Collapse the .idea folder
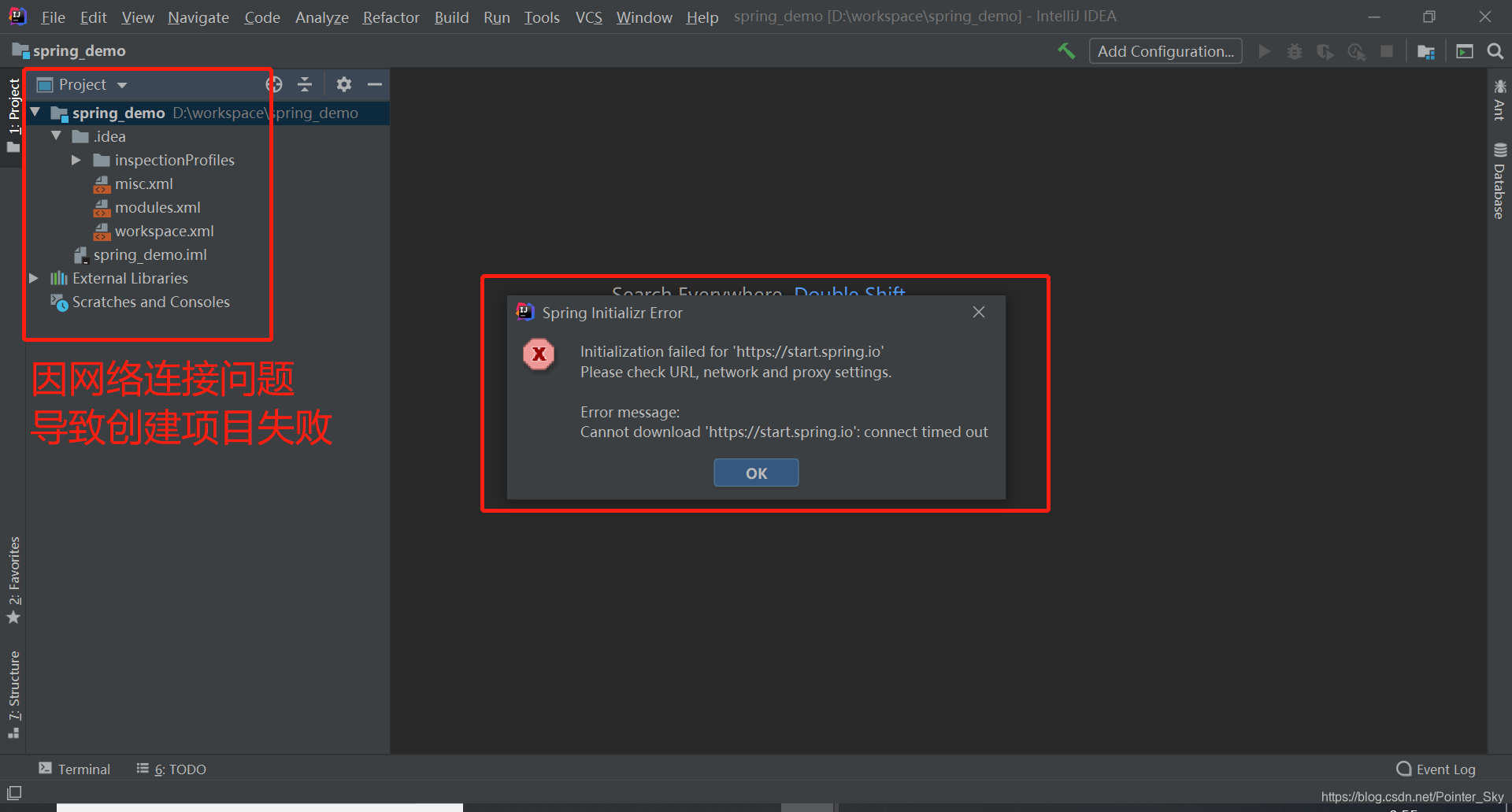This screenshot has width=1512, height=812. (x=56, y=136)
